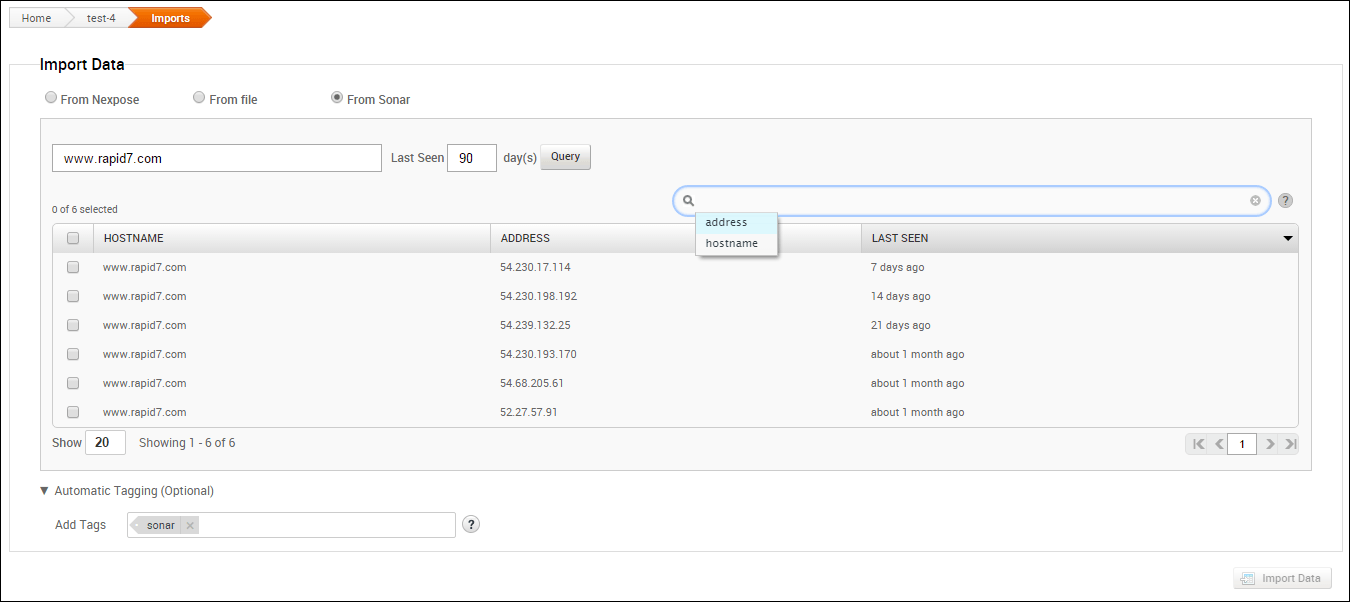This screenshot has height=602, width=1350.
Task: Open the test-4 breadcrumb
Action: pos(101,18)
